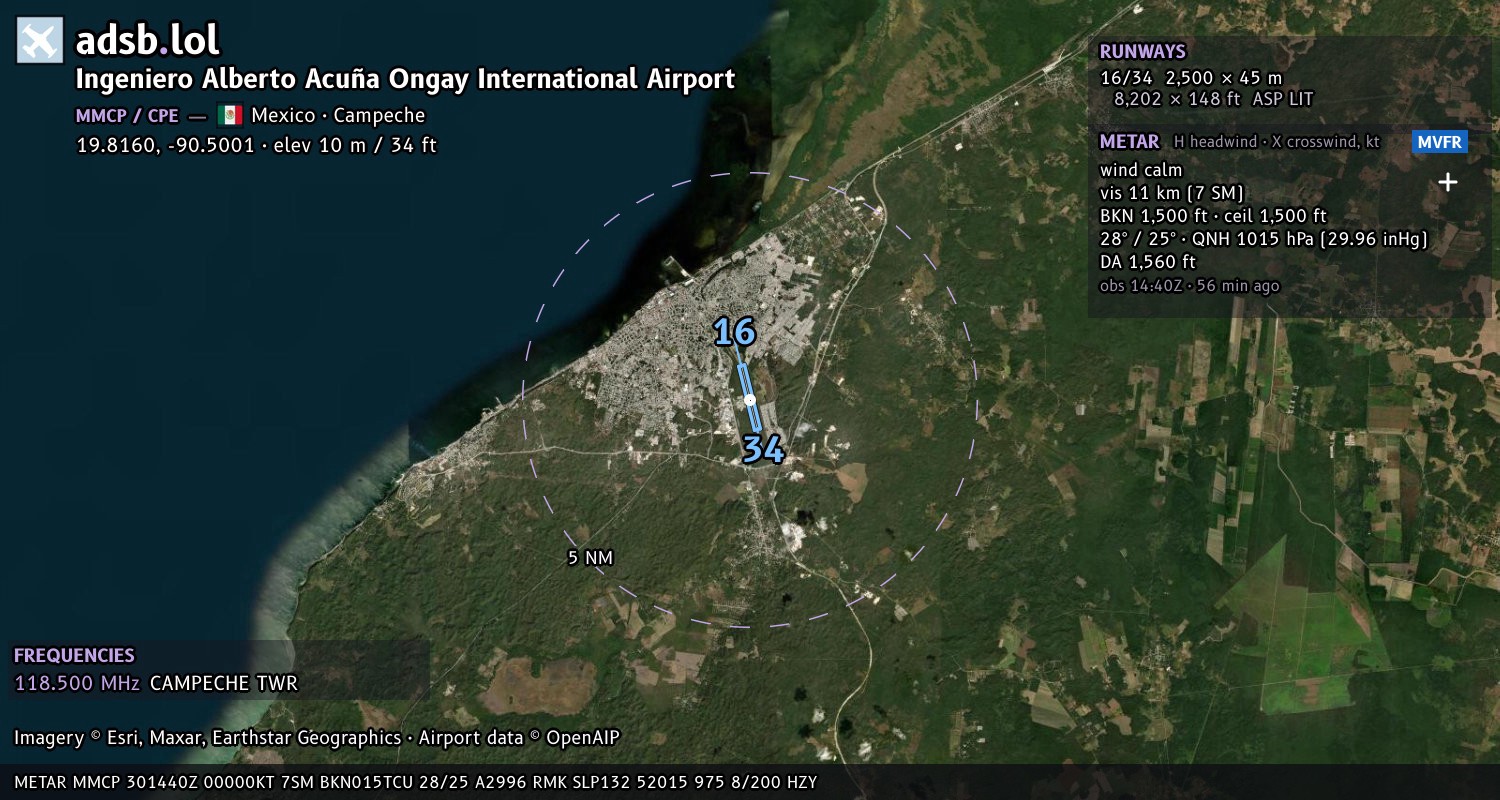The width and height of the screenshot is (1500, 800).
Task: Click the 5 NM range ring label
Action: [x=590, y=558]
